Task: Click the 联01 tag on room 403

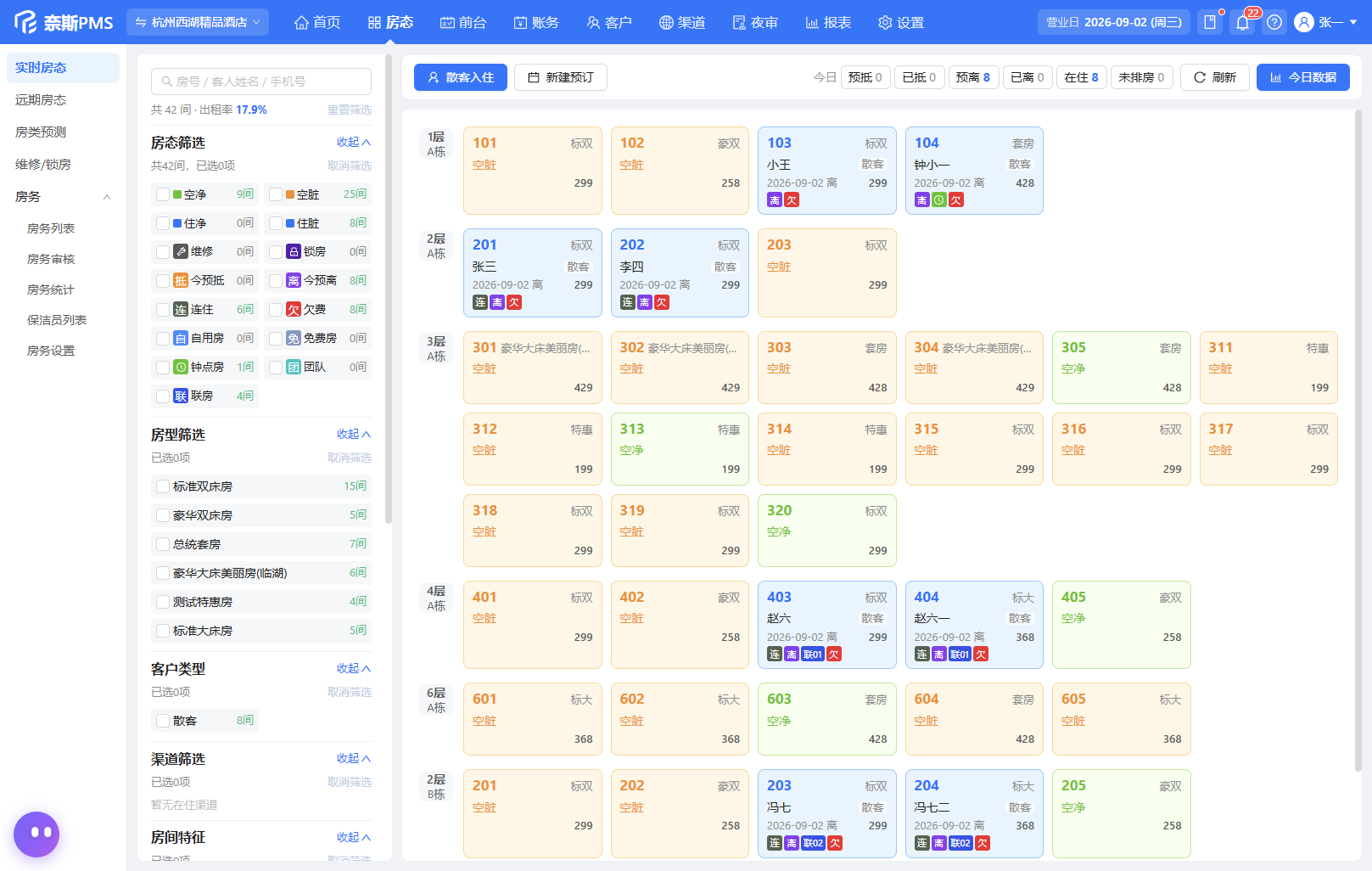Action: pos(813,655)
